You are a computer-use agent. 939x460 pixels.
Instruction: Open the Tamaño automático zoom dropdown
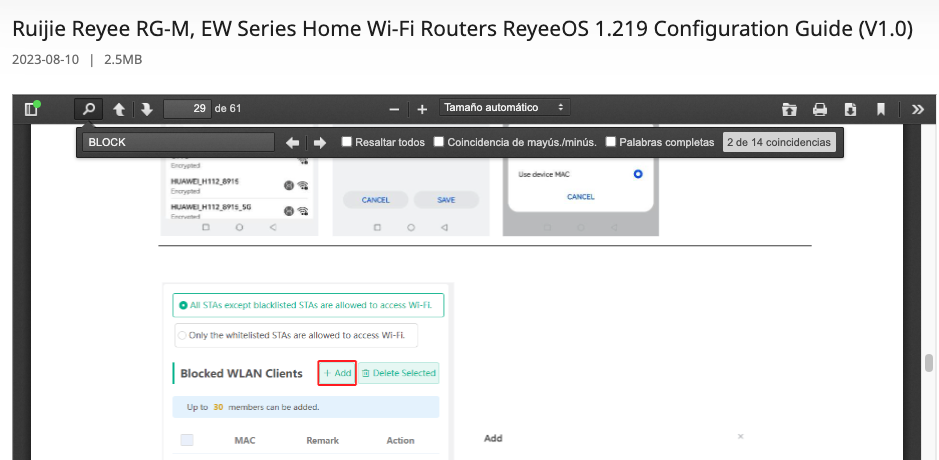[504, 108]
